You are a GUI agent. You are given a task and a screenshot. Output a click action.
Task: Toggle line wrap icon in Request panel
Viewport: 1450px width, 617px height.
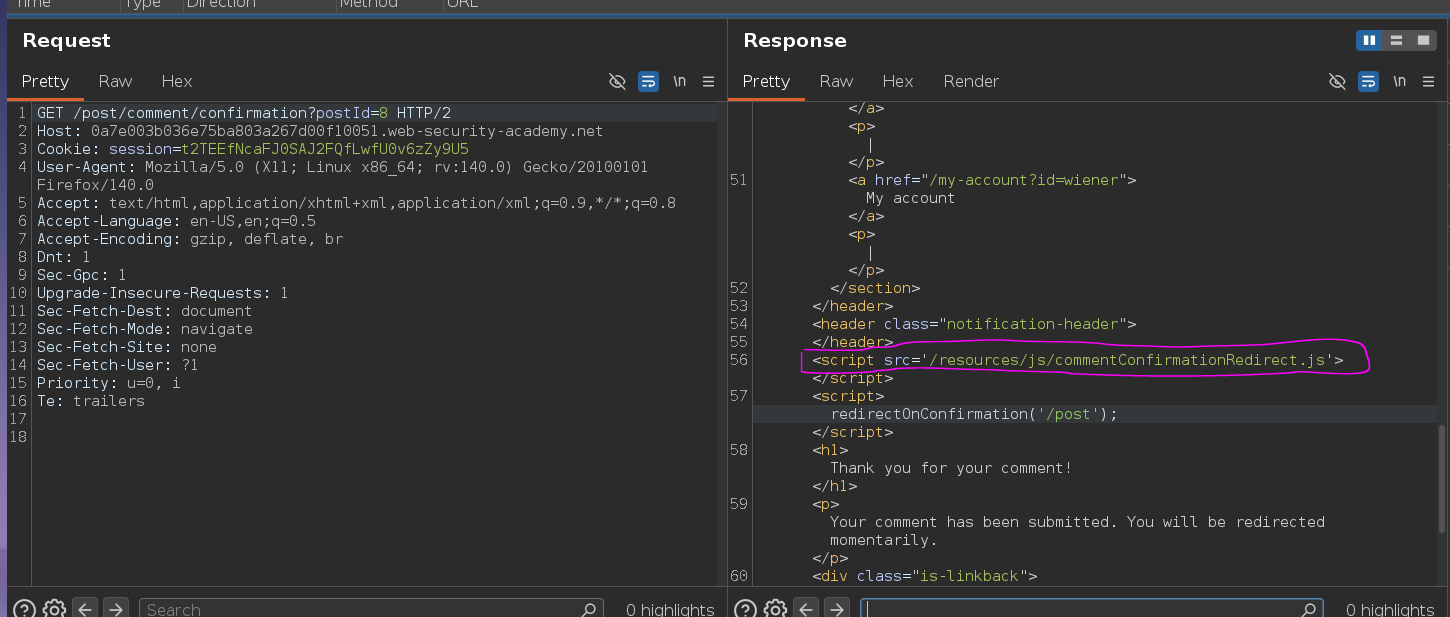click(x=648, y=81)
